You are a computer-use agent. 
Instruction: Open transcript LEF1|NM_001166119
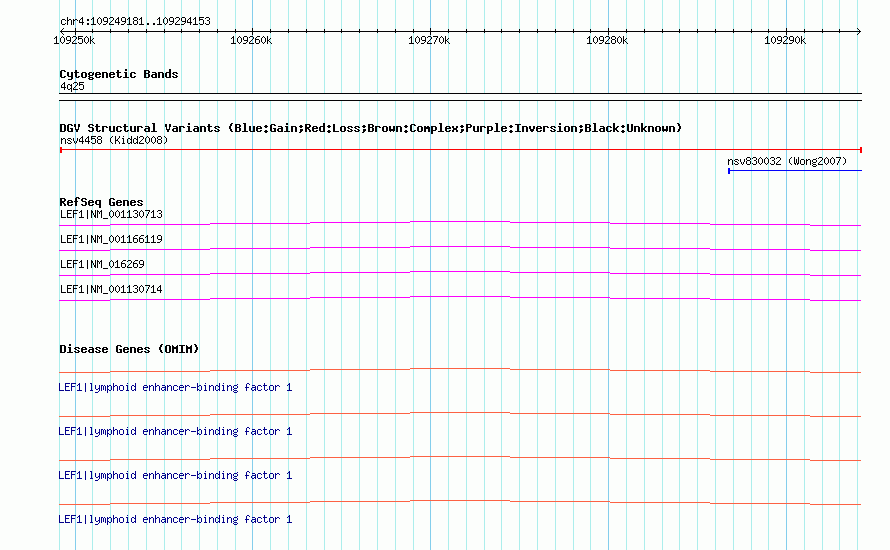coord(111,240)
